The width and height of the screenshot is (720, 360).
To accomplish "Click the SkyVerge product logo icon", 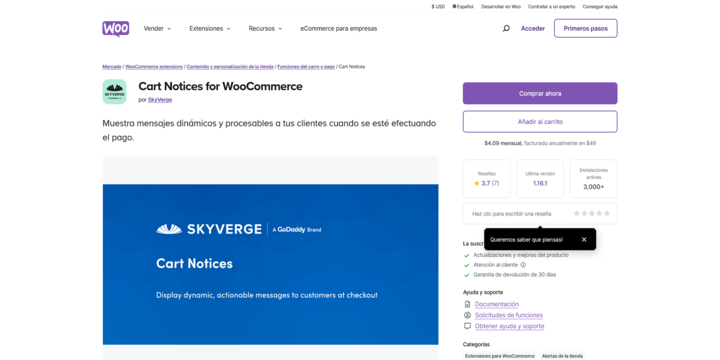I will tap(114, 91).
